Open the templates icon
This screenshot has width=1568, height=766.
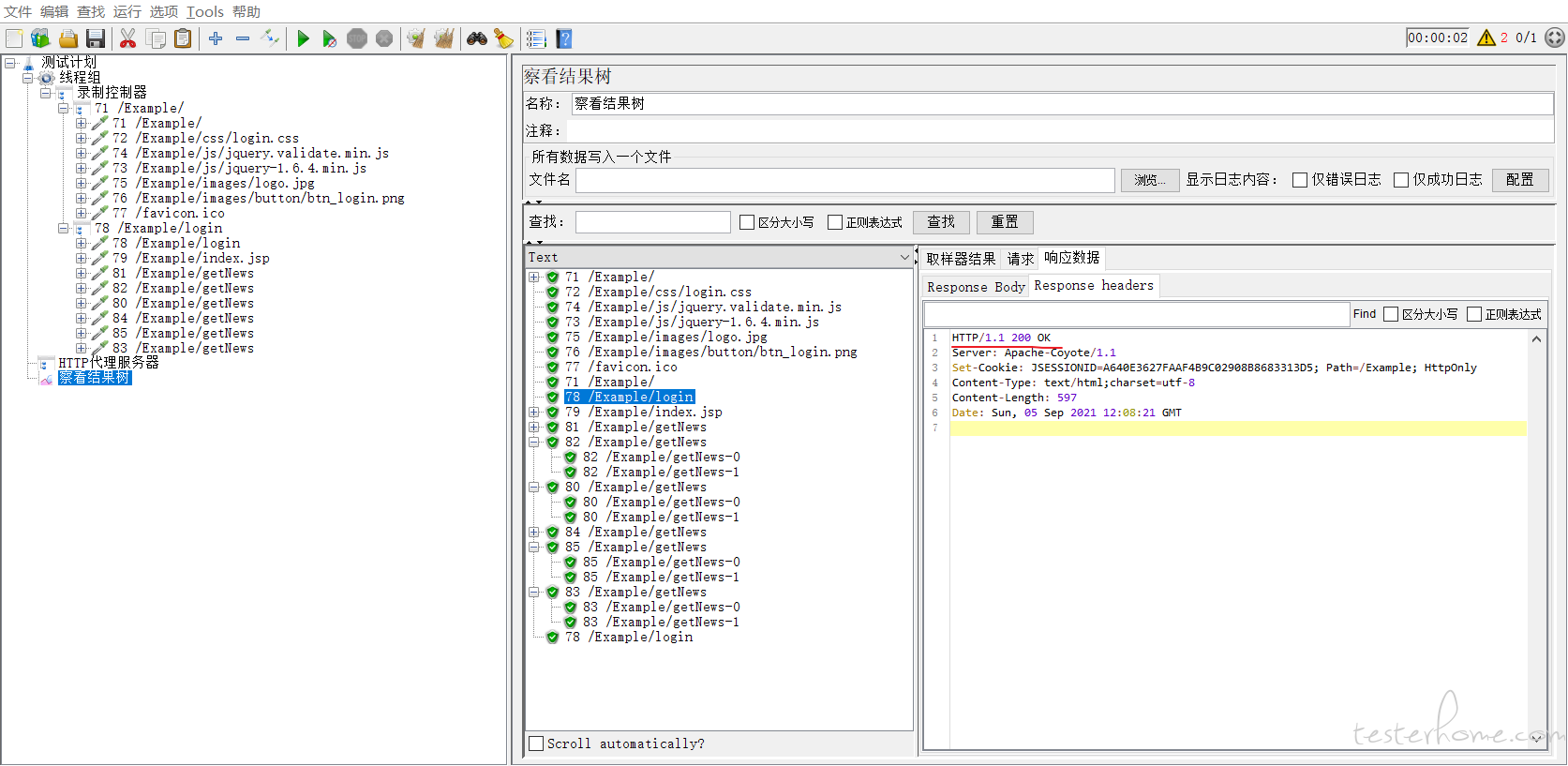coord(40,38)
